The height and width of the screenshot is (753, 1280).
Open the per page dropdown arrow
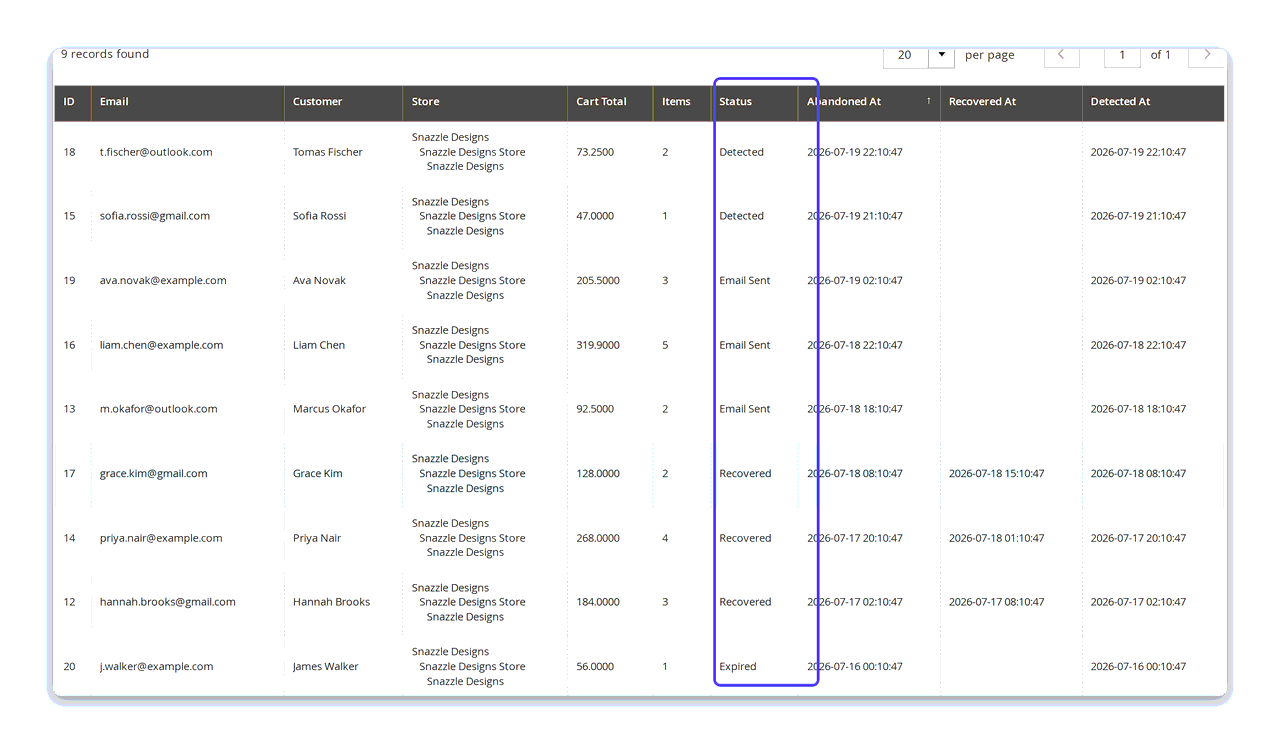941,55
